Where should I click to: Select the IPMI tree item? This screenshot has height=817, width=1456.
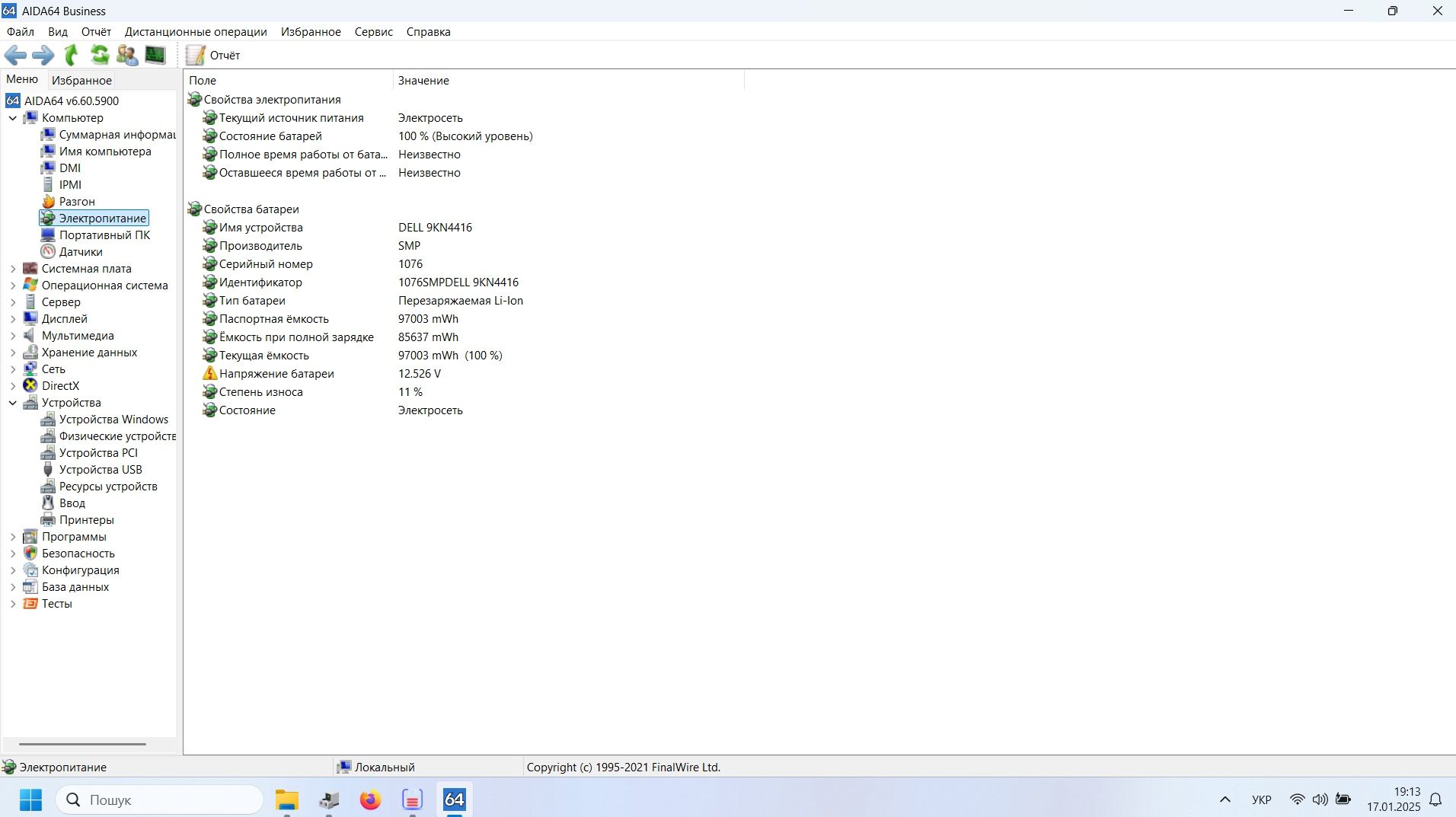(x=70, y=185)
